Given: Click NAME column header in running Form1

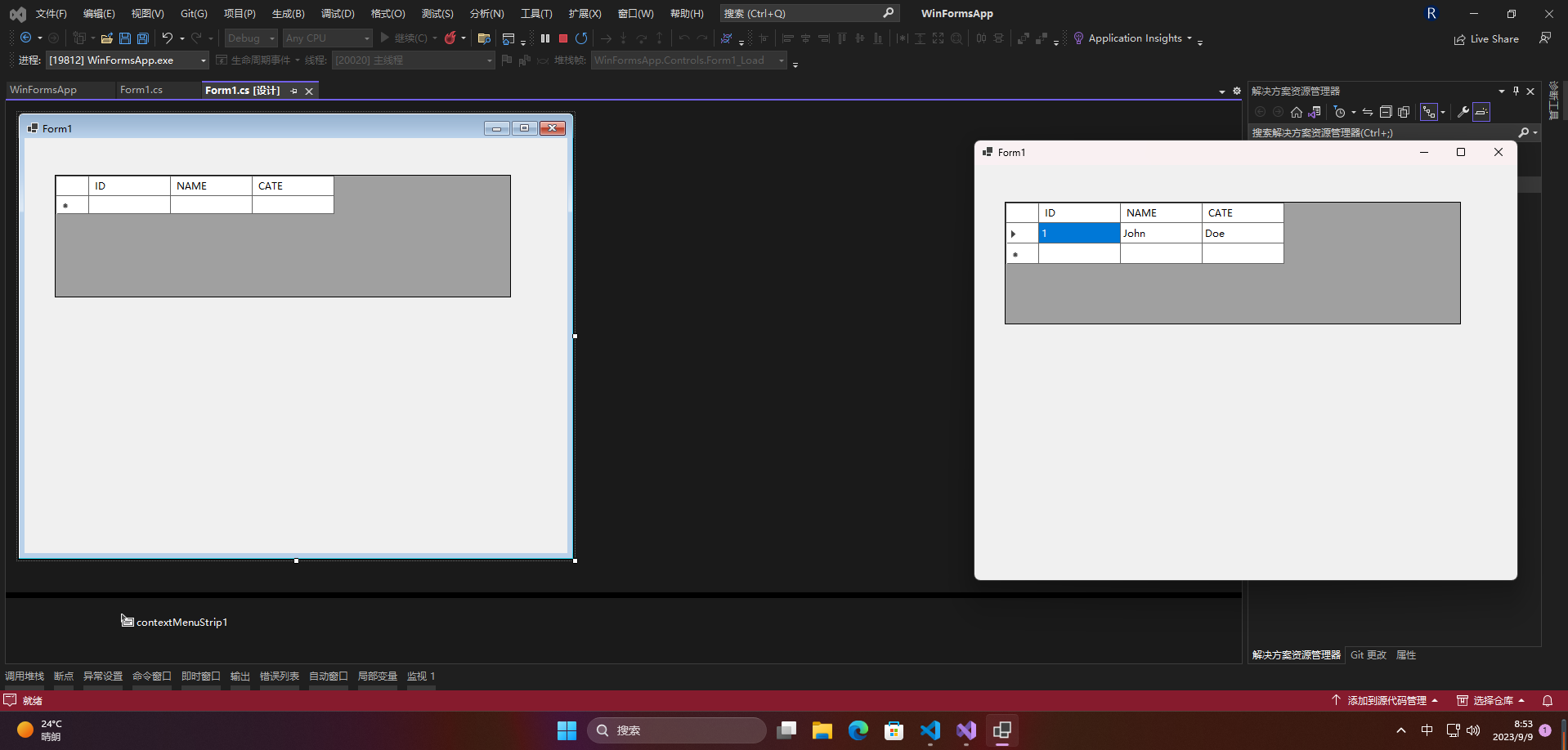Looking at the screenshot, I should point(1161,213).
